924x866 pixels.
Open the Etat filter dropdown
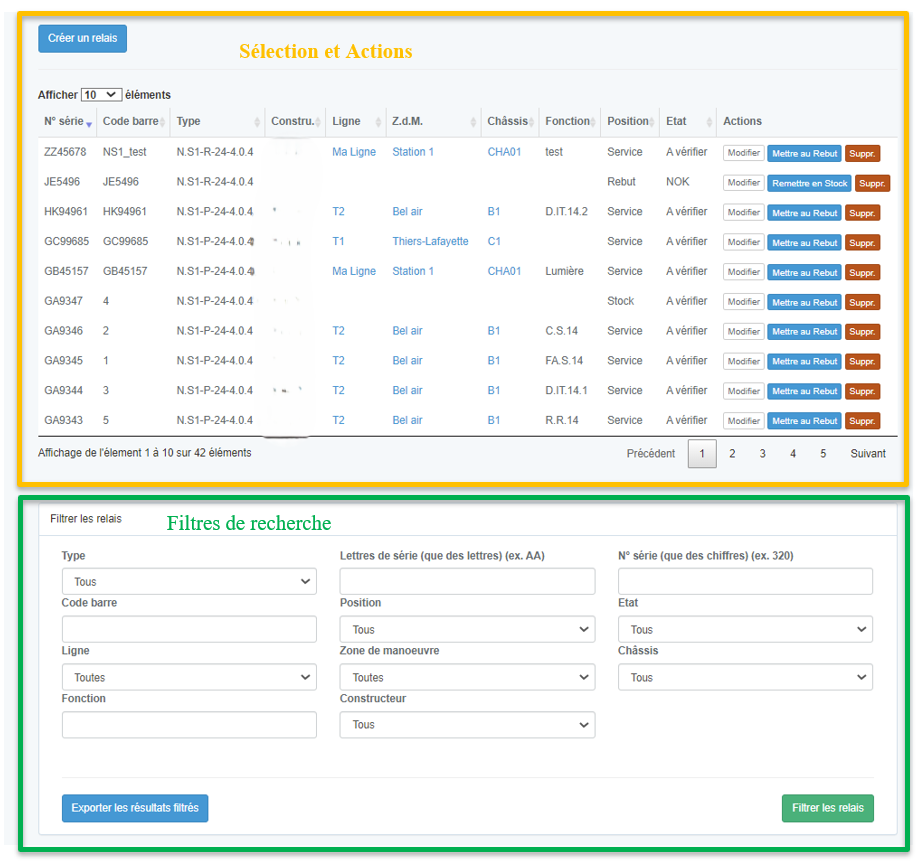744,629
